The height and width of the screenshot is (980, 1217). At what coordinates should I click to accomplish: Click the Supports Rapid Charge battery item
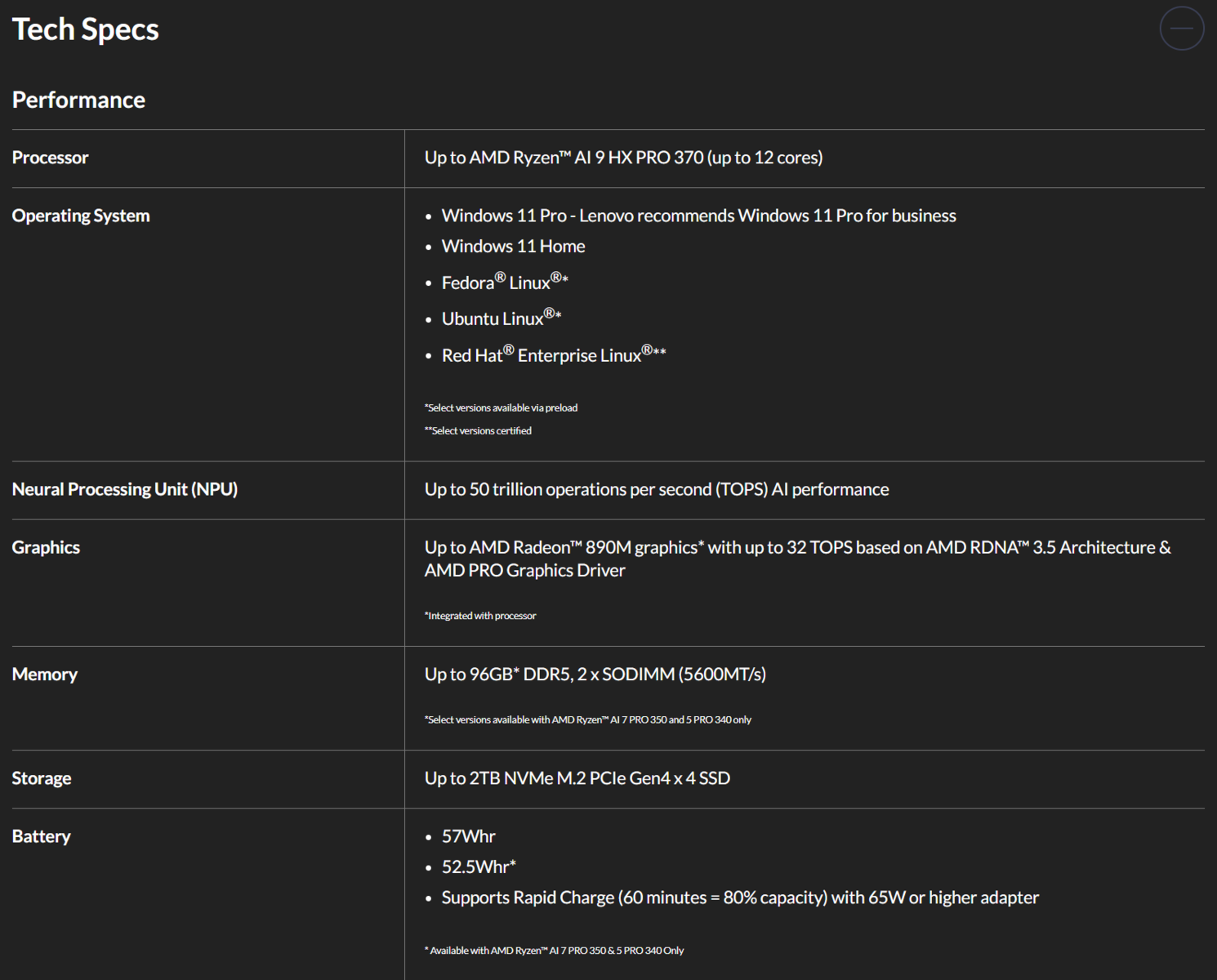pos(739,898)
